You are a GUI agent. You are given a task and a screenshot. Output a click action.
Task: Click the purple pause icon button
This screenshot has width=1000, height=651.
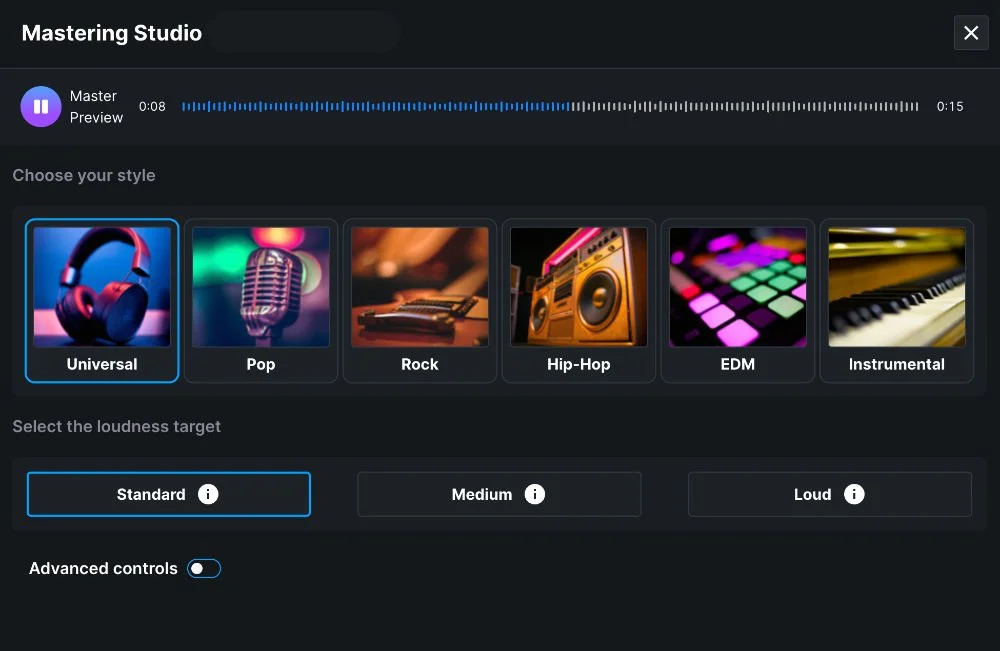coord(41,105)
